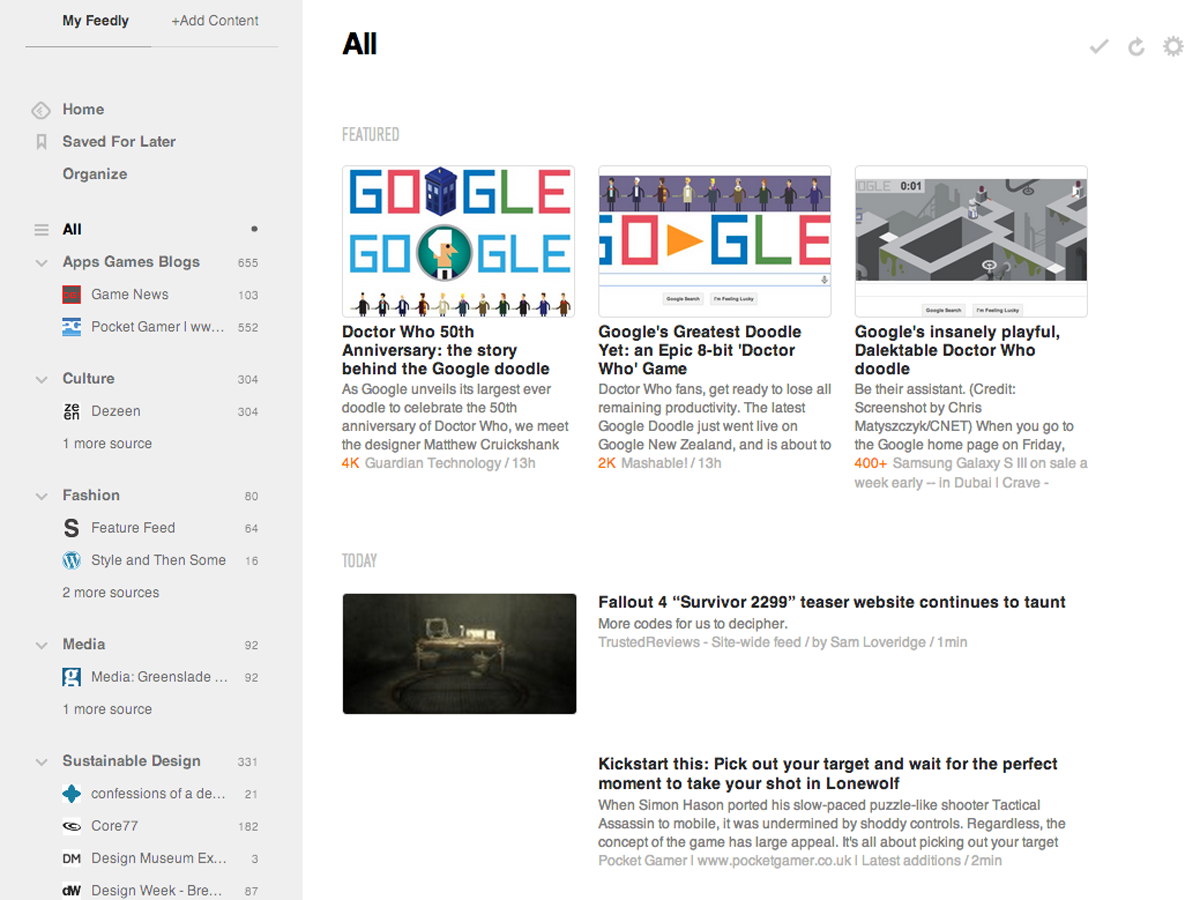Open Core77 feed
This screenshot has height=900, width=1200.
114,826
